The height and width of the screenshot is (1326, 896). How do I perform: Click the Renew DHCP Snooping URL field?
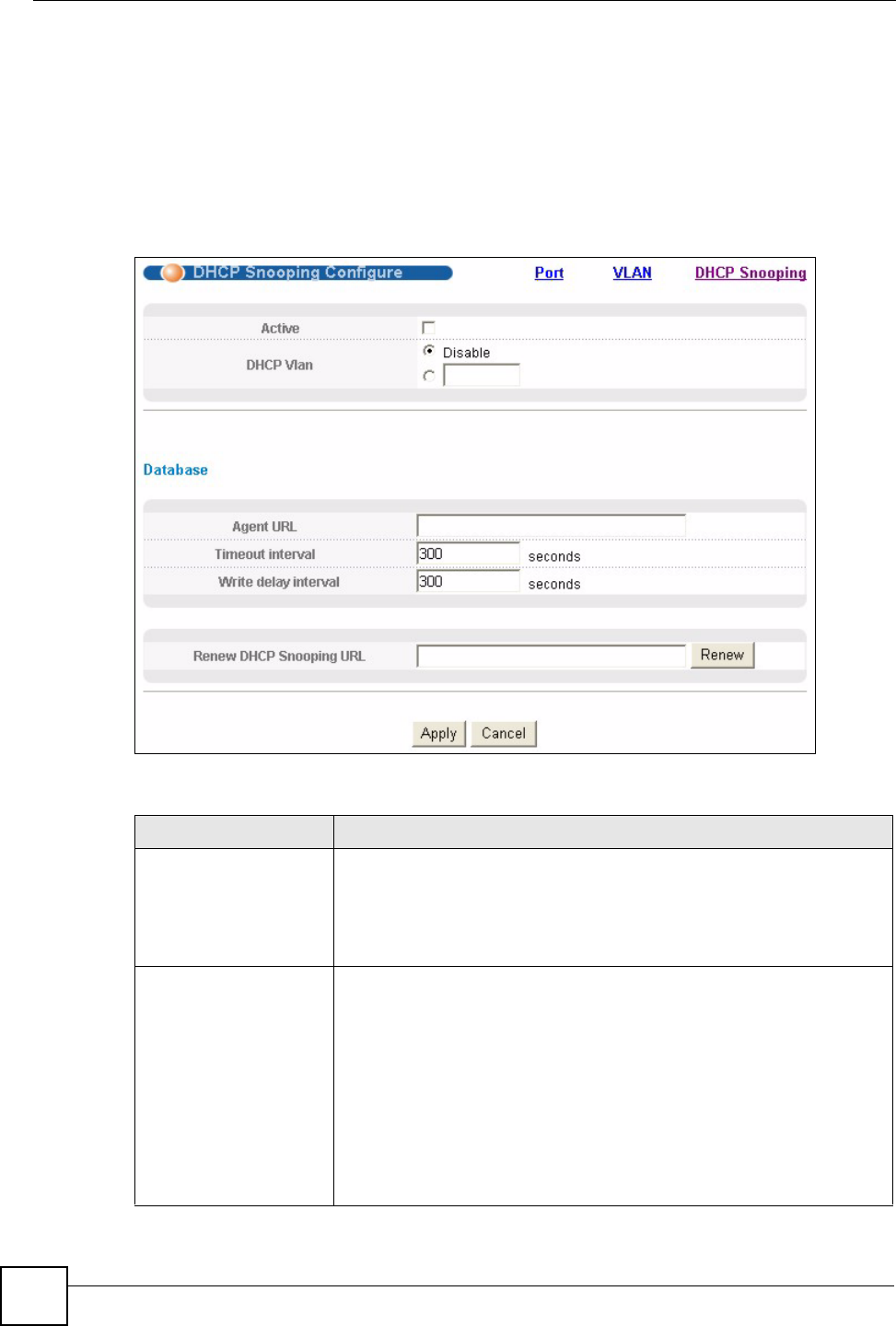pyautogui.click(x=552, y=656)
